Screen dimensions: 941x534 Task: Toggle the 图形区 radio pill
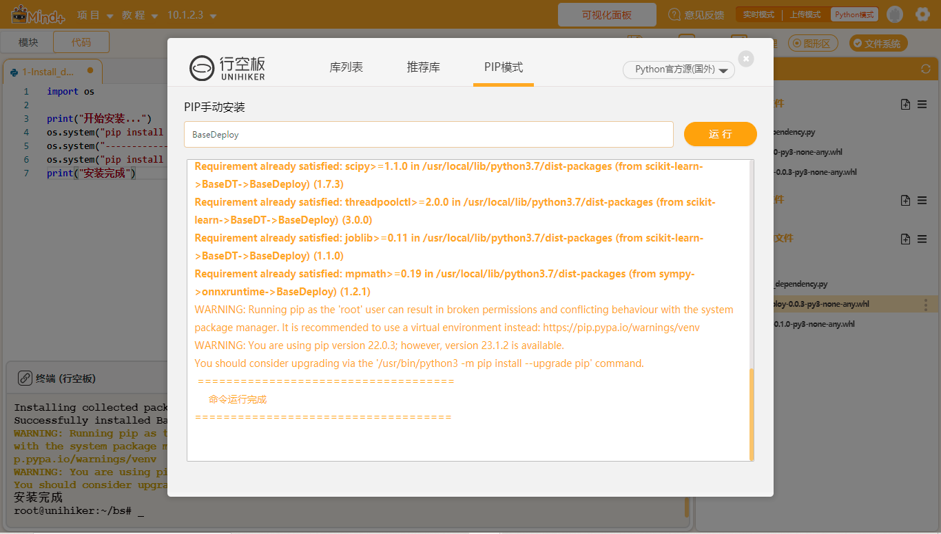pos(813,43)
